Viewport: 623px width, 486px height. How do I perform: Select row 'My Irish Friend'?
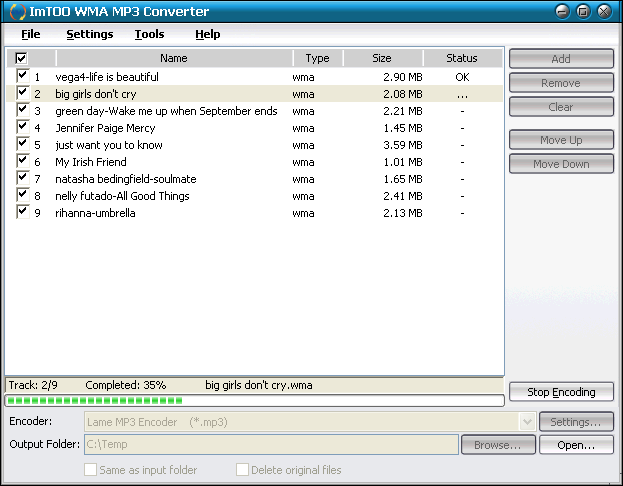(x=254, y=162)
